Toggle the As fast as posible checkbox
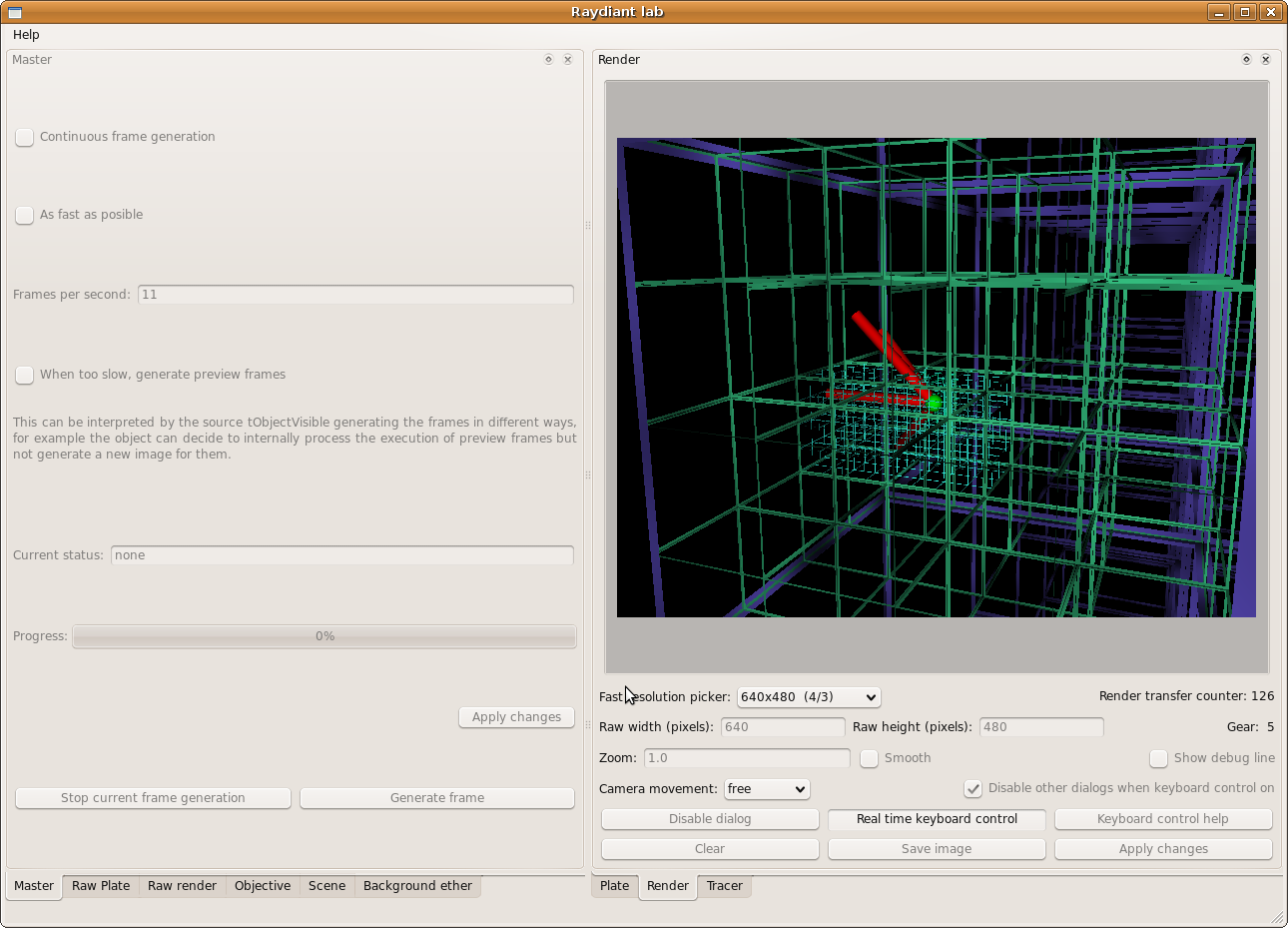Screen dimensions: 1288x928 click(25, 215)
